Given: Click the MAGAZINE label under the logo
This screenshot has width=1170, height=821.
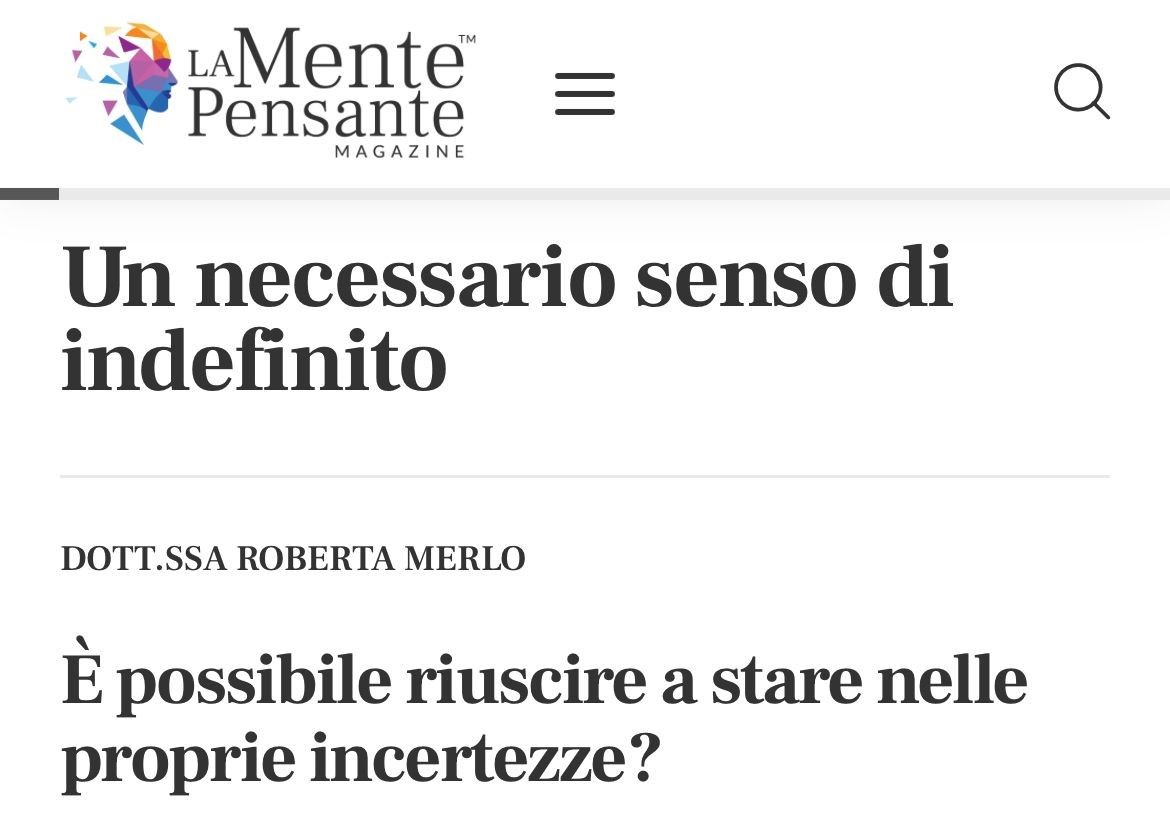Looking at the screenshot, I should coord(400,152).
